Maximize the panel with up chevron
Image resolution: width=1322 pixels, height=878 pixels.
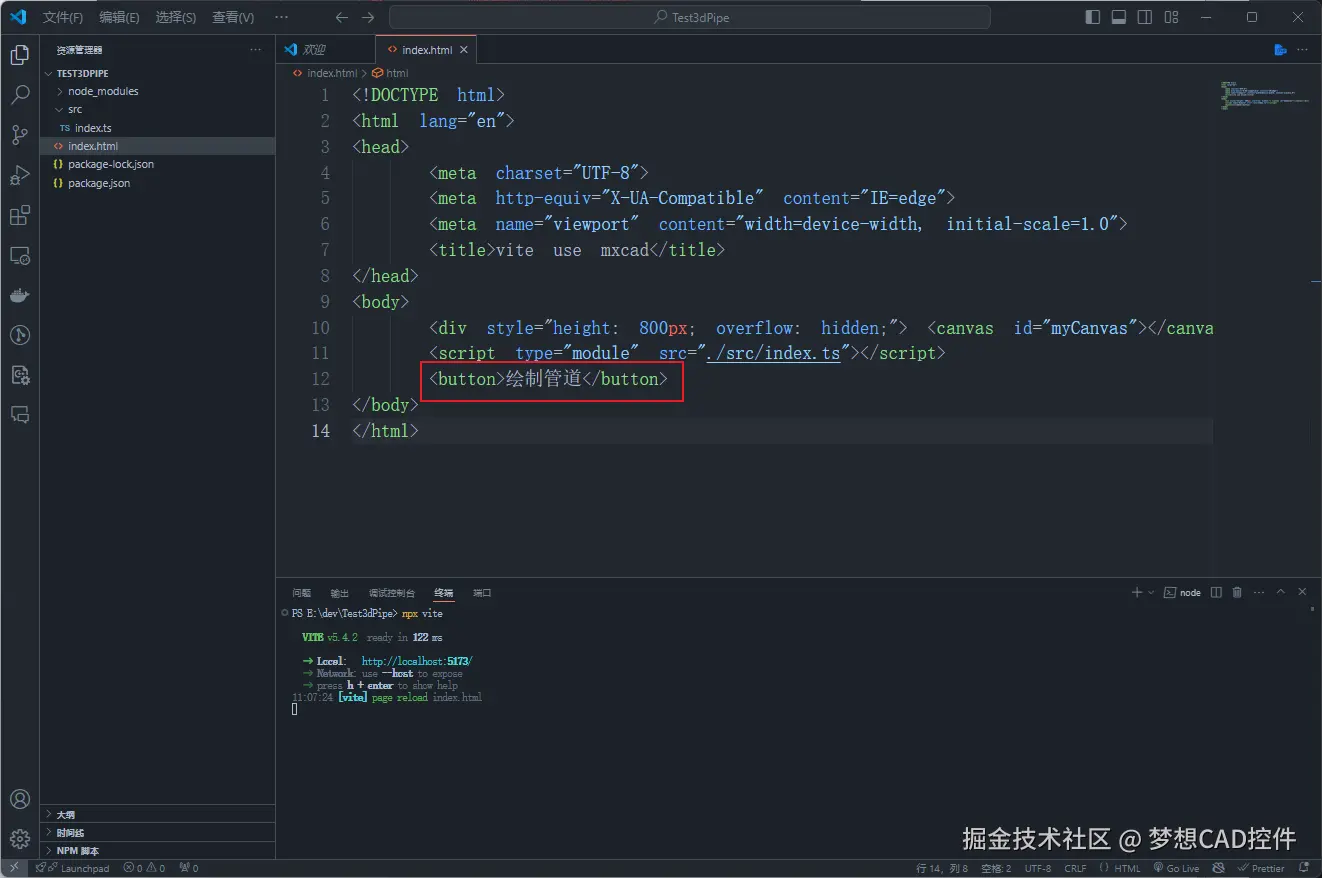point(1282,592)
